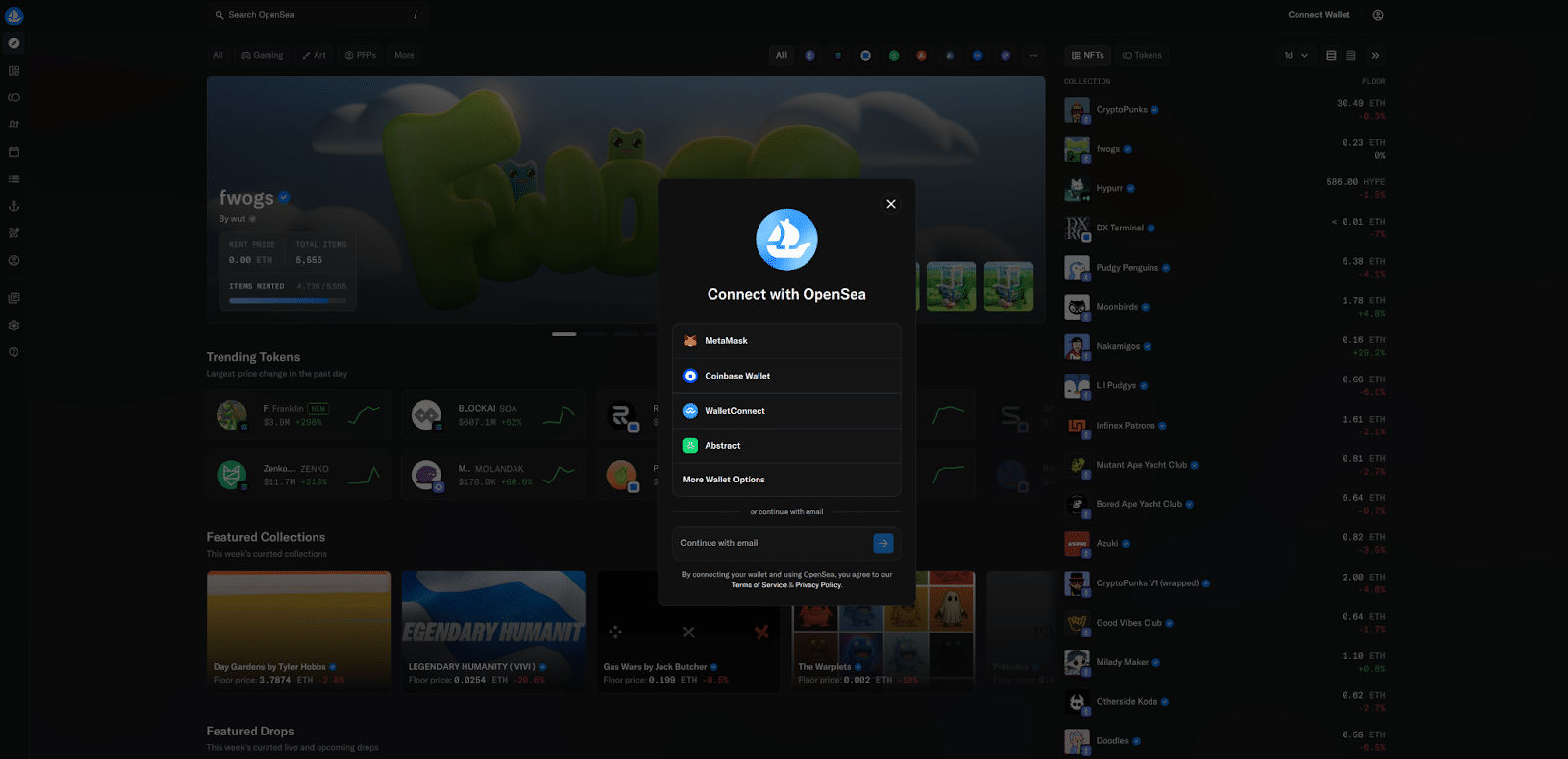Image resolution: width=1568 pixels, height=759 pixels.
Task: Open the More categories menu
Action: [x=404, y=56]
